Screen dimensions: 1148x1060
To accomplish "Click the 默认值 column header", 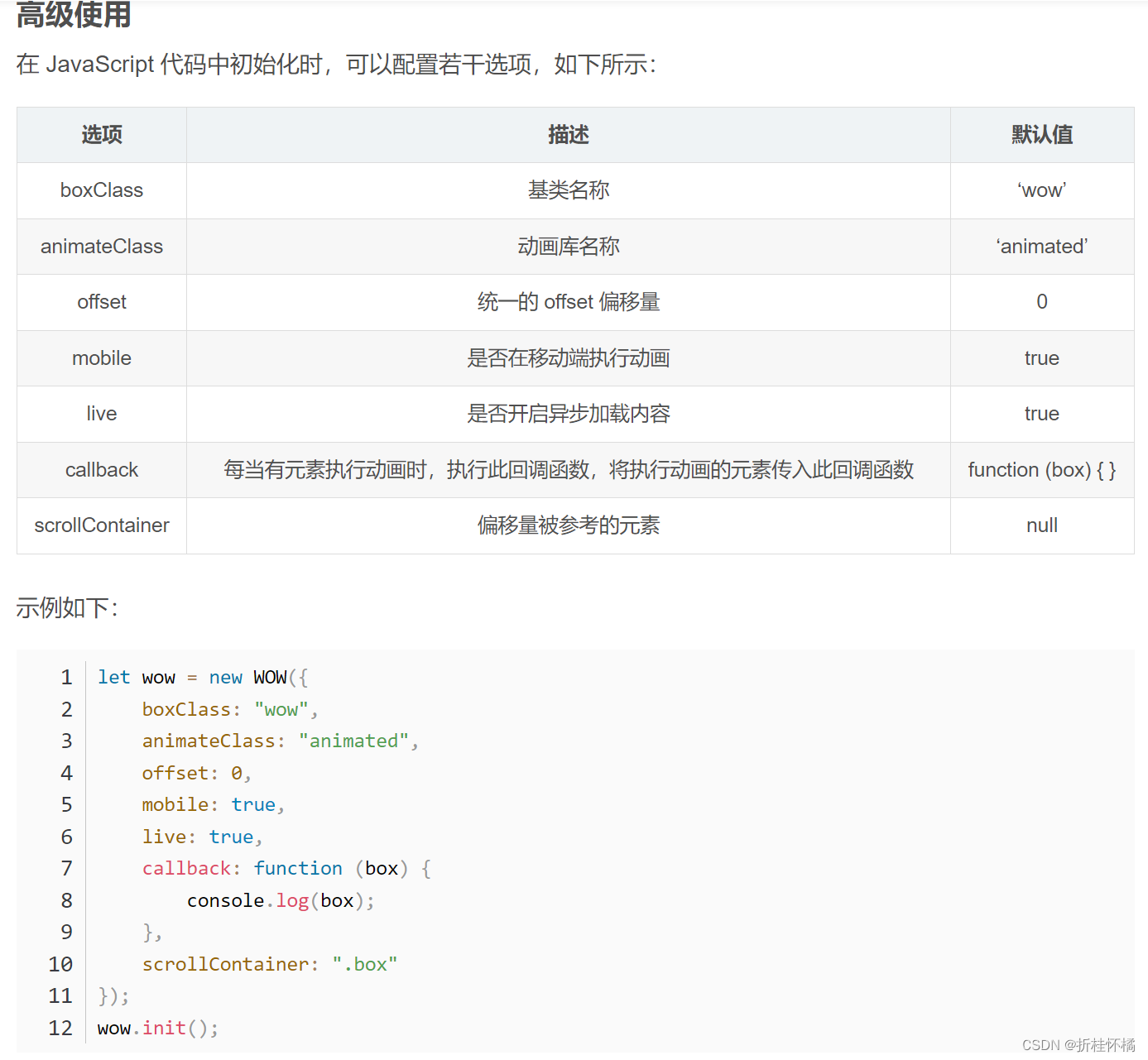I will [1042, 135].
